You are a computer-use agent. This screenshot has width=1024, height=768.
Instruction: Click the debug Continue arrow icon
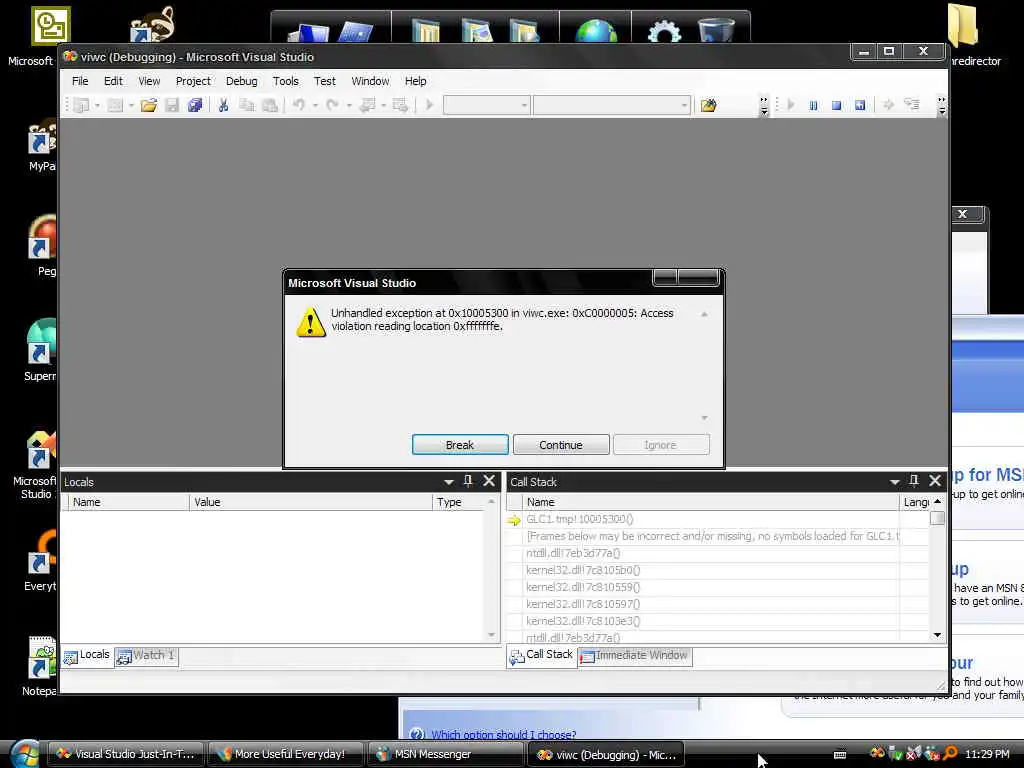click(x=791, y=105)
